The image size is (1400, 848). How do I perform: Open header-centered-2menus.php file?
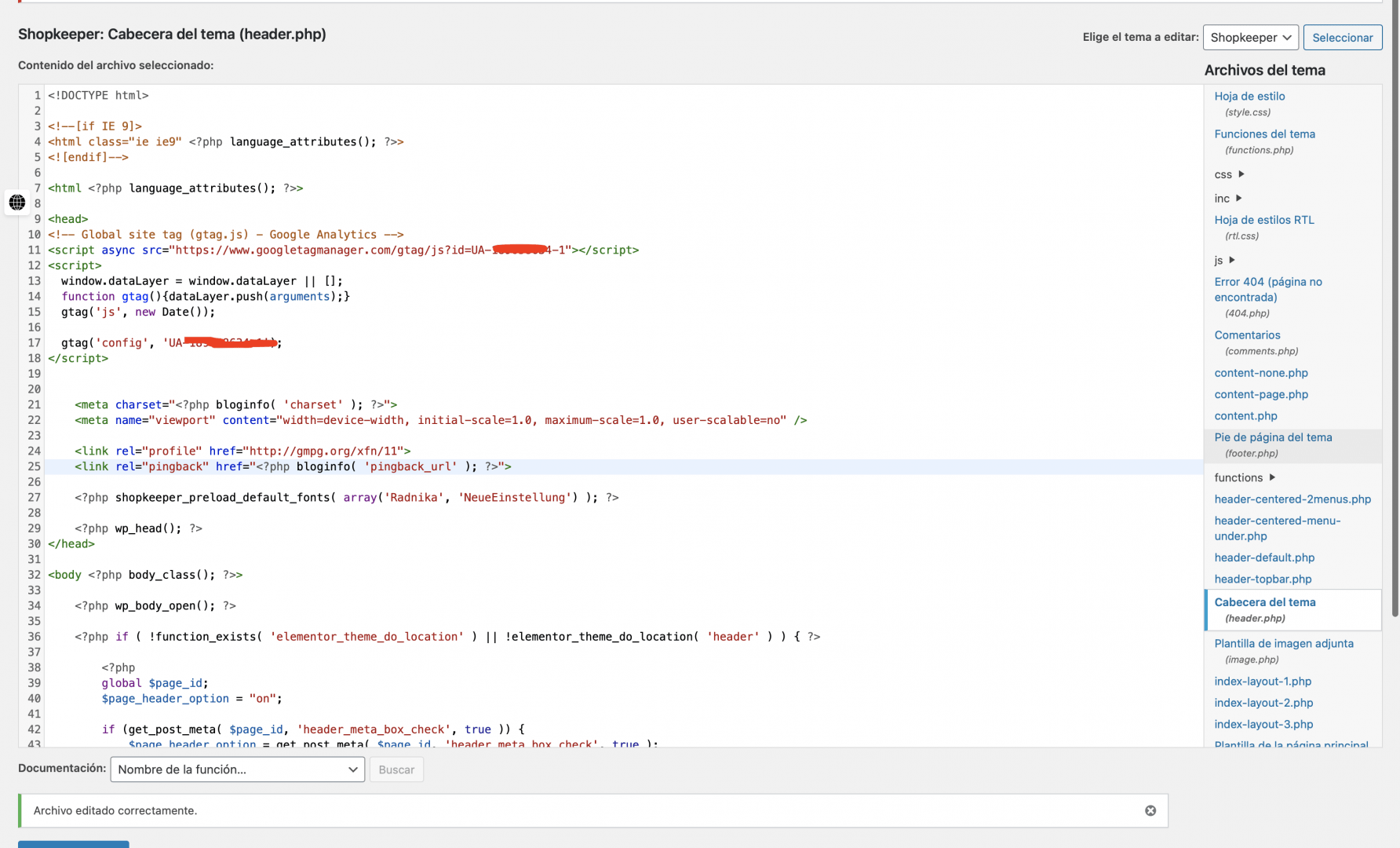coord(1292,499)
